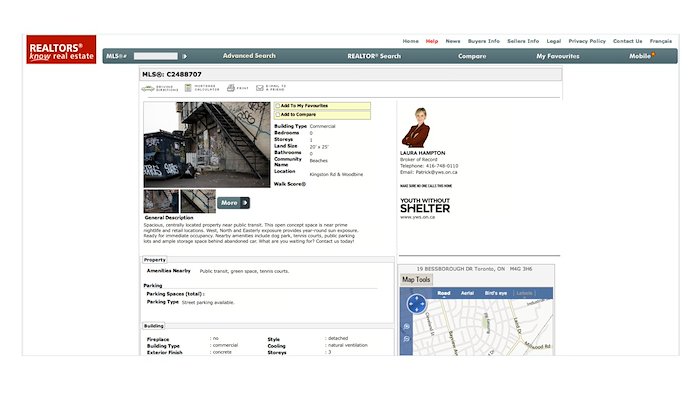700x416 pixels.
Task: Select the first small photo thumbnail
Action: (x=161, y=201)
